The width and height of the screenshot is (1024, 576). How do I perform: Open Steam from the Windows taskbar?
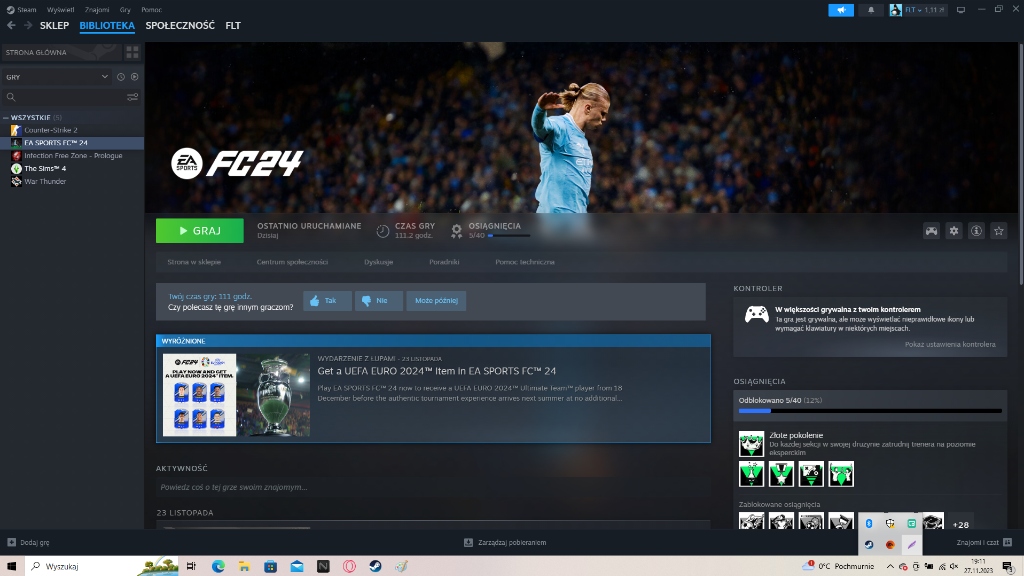pyautogui.click(x=376, y=566)
